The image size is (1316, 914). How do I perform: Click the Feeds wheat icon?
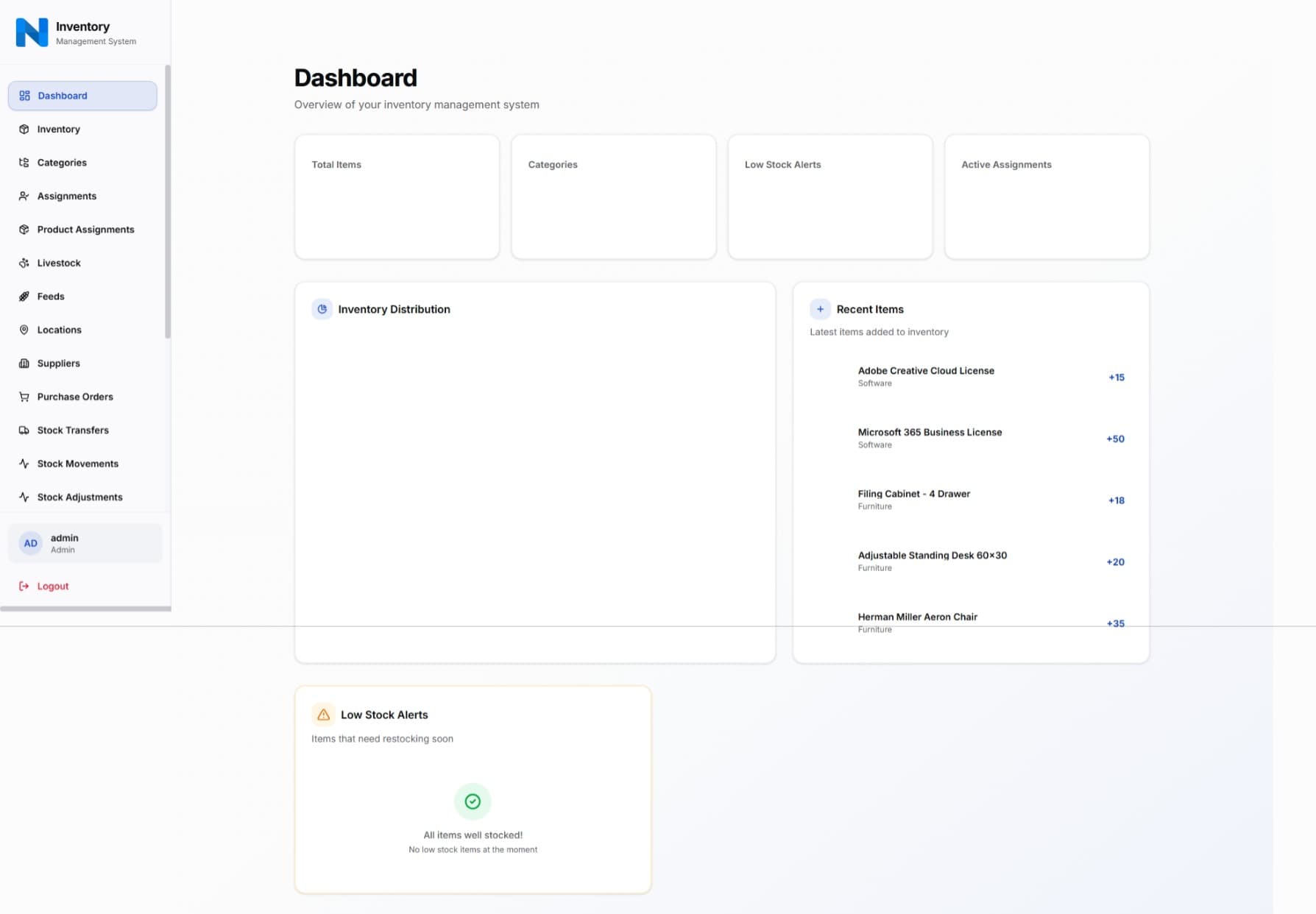click(24, 296)
